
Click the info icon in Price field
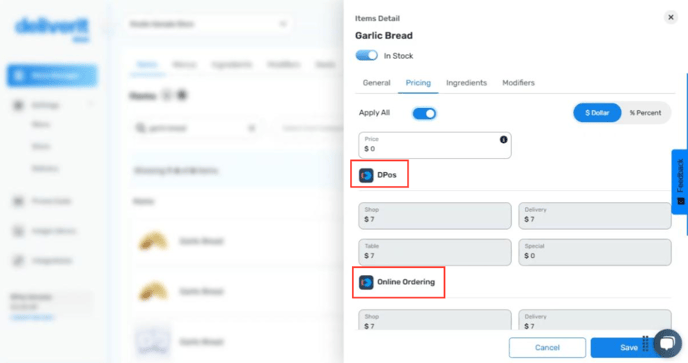pos(503,140)
